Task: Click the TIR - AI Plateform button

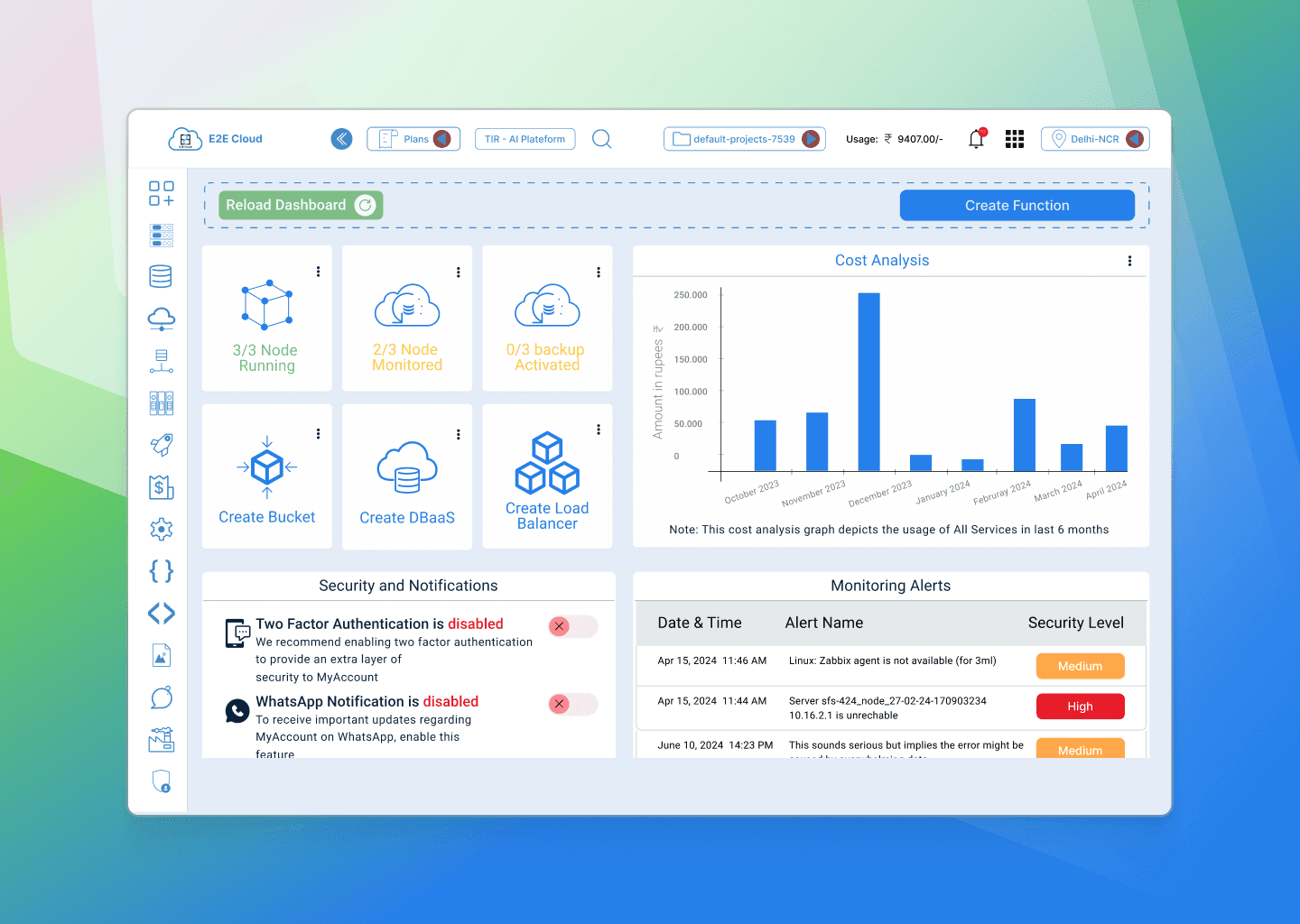Action: [525, 139]
